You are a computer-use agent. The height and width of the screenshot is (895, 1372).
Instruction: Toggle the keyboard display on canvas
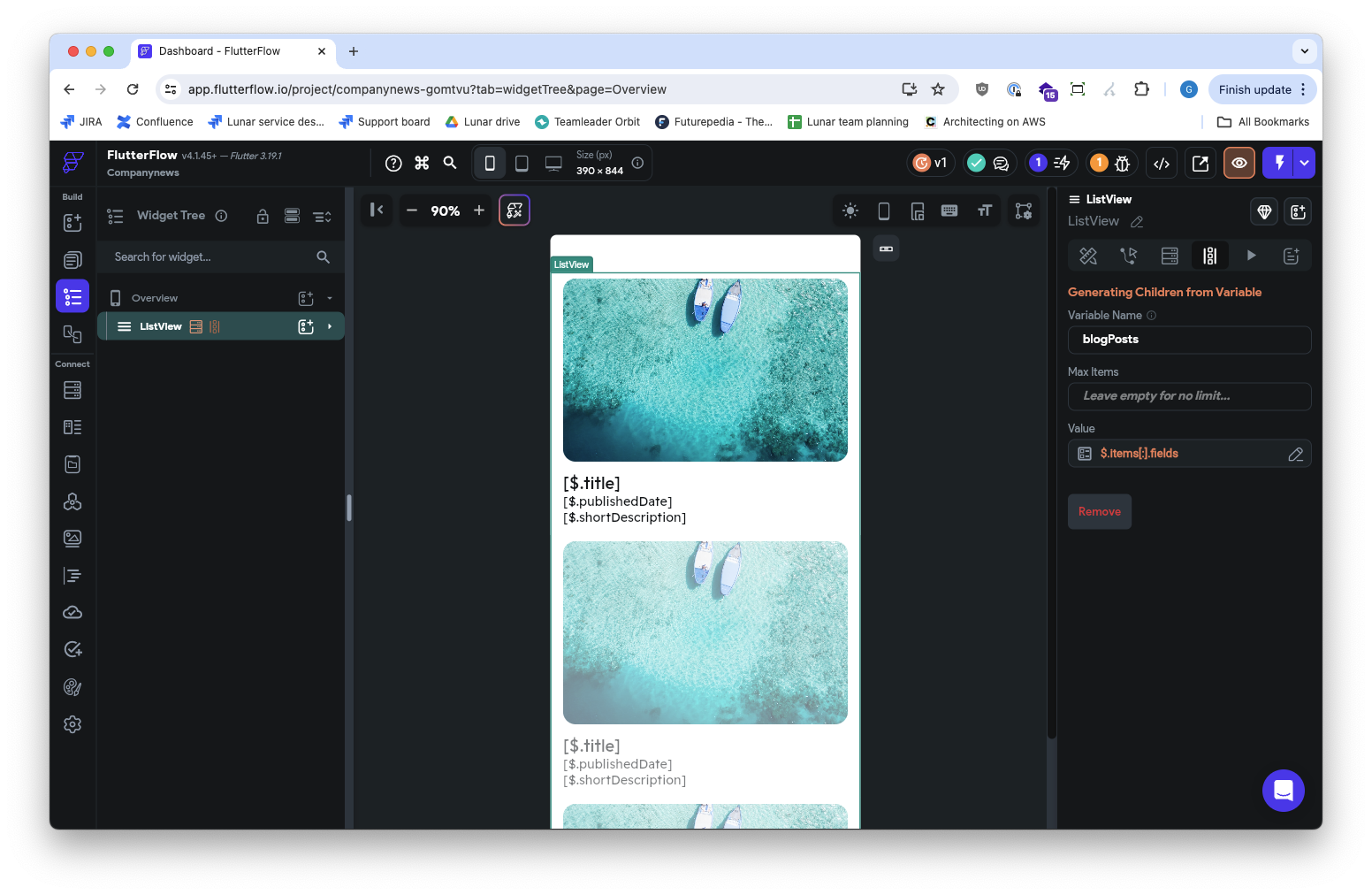click(949, 210)
